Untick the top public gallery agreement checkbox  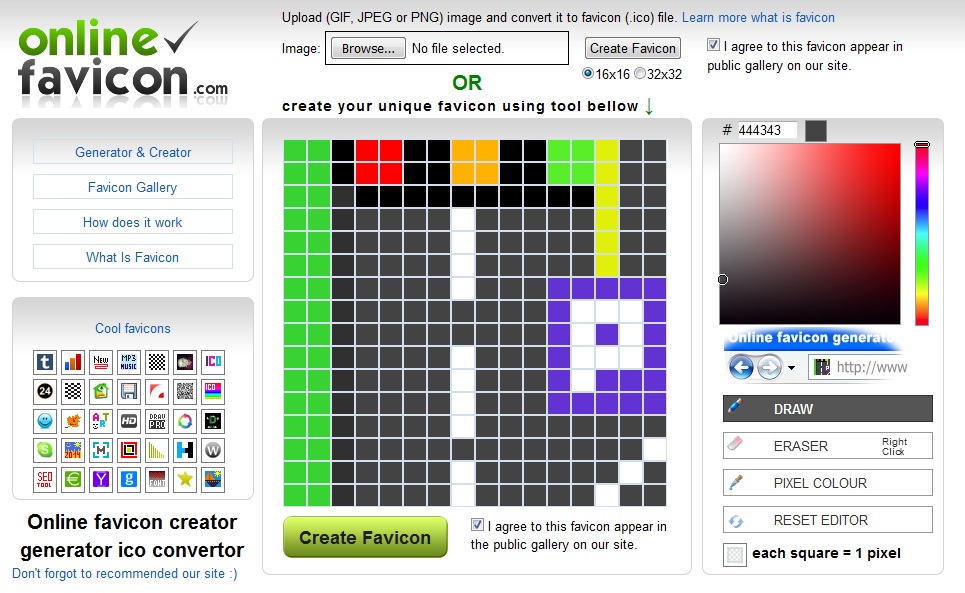(x=713, y=45)
